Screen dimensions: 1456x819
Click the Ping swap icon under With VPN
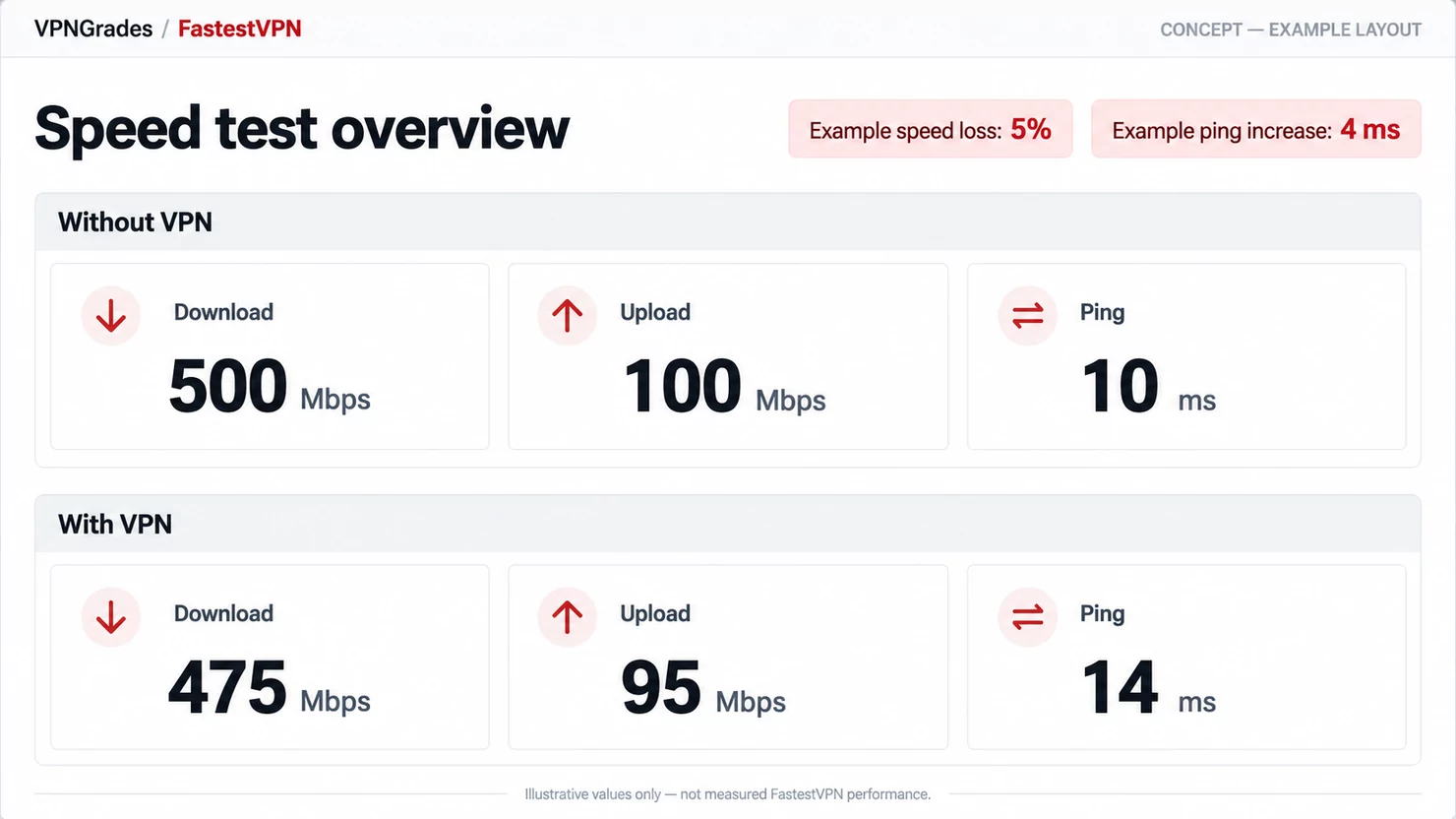point(1028,617)
